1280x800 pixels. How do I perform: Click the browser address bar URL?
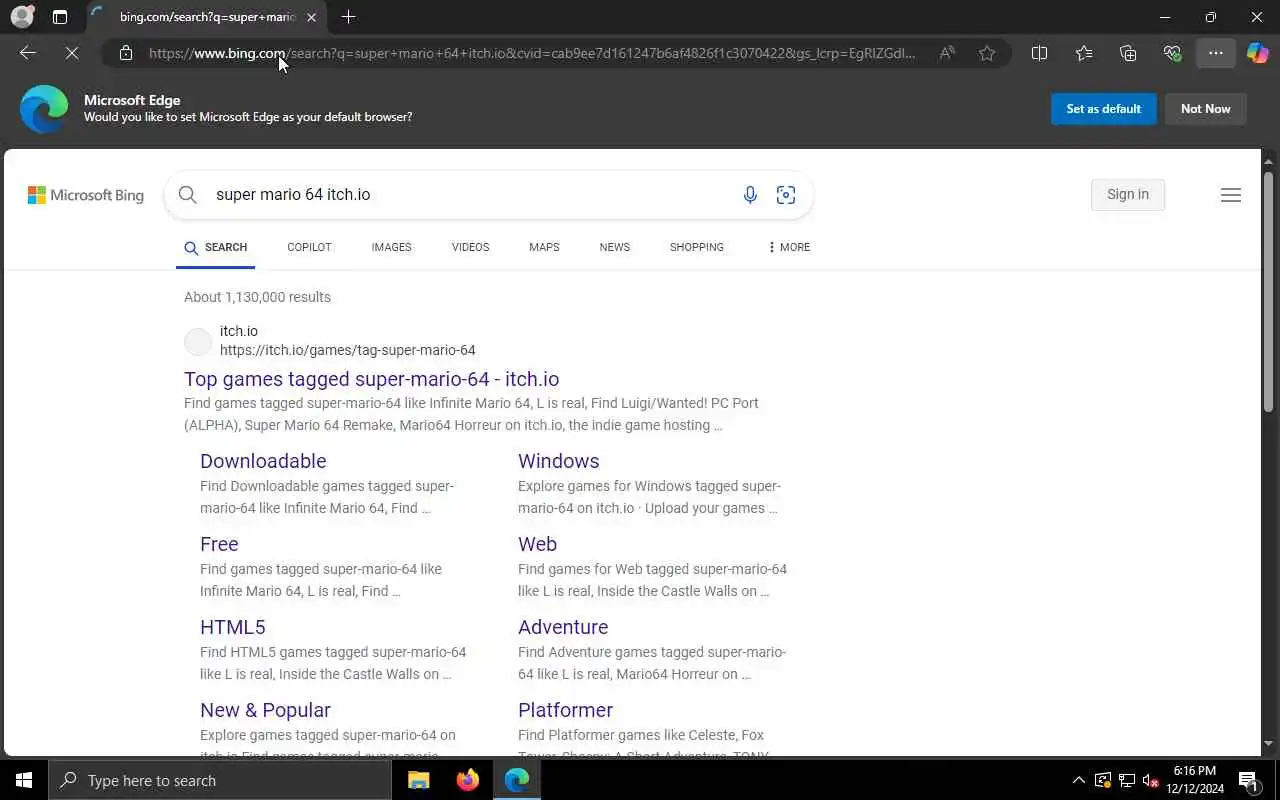(x=532, y=53)
